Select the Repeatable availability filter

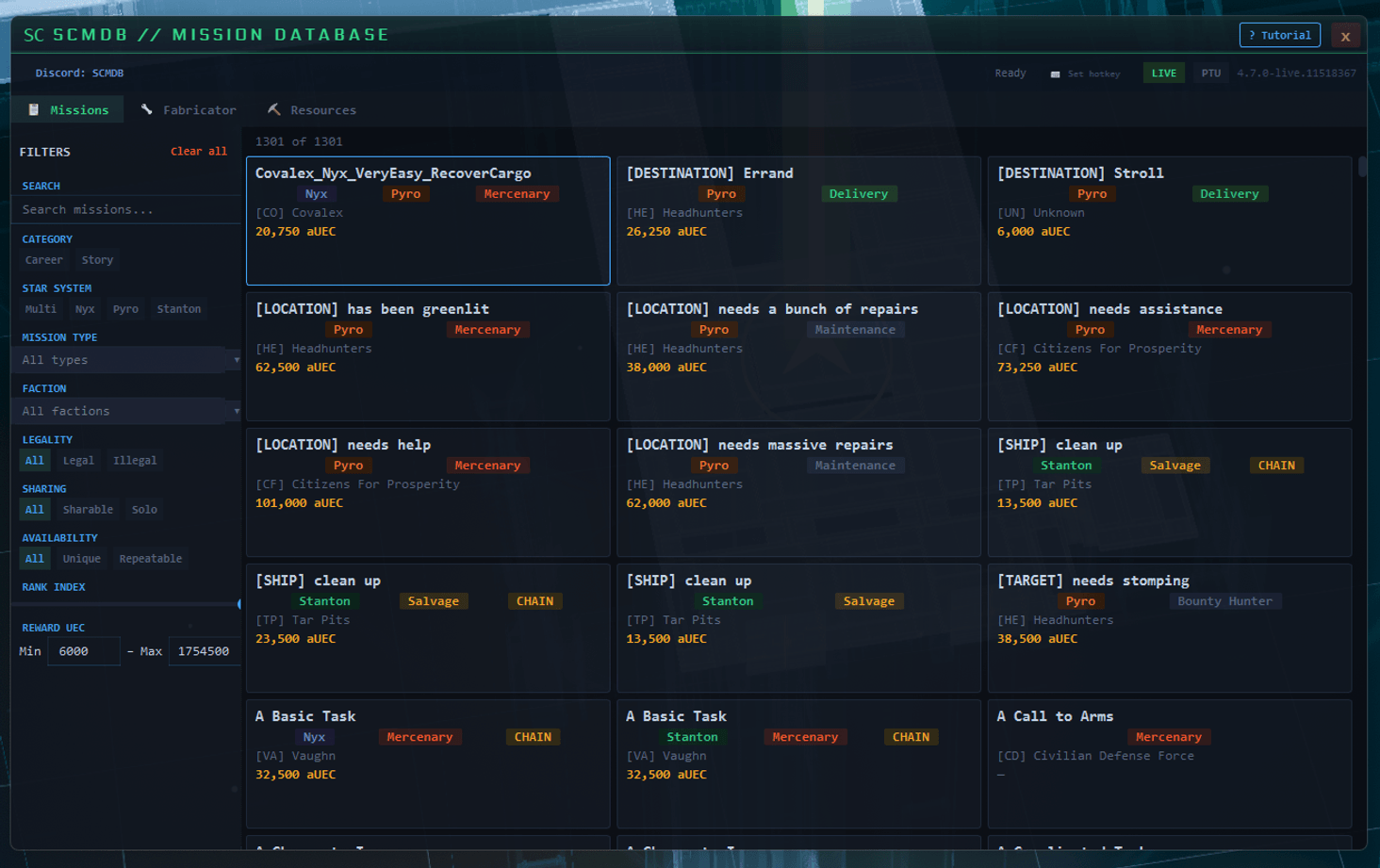pyautogui.click(x=150, y=559)
